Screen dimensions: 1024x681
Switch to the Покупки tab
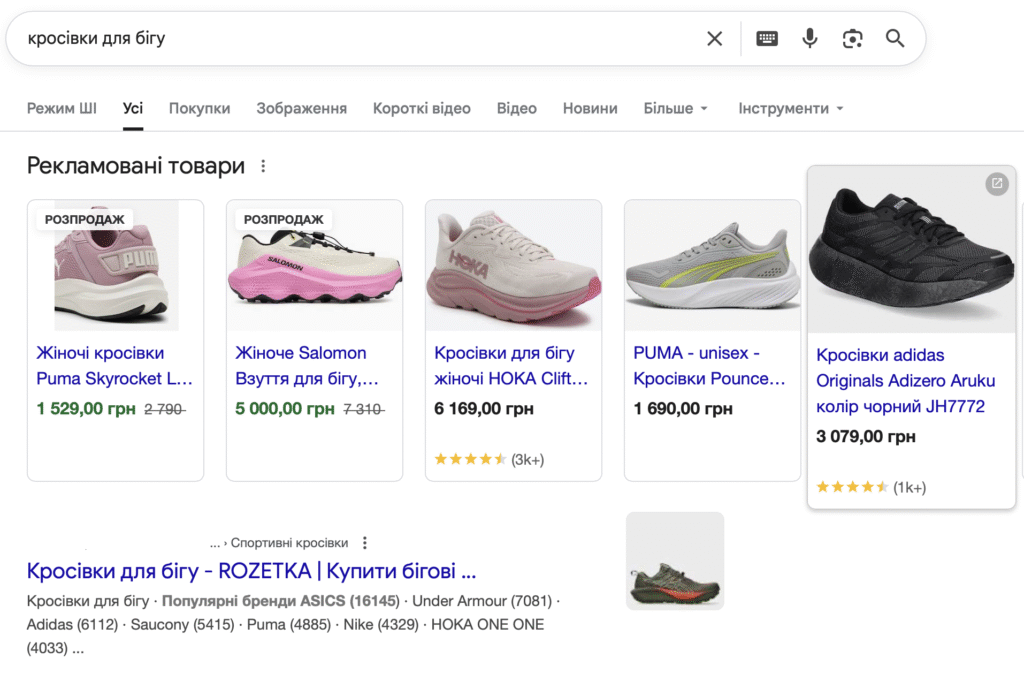[x=199, y=108]
